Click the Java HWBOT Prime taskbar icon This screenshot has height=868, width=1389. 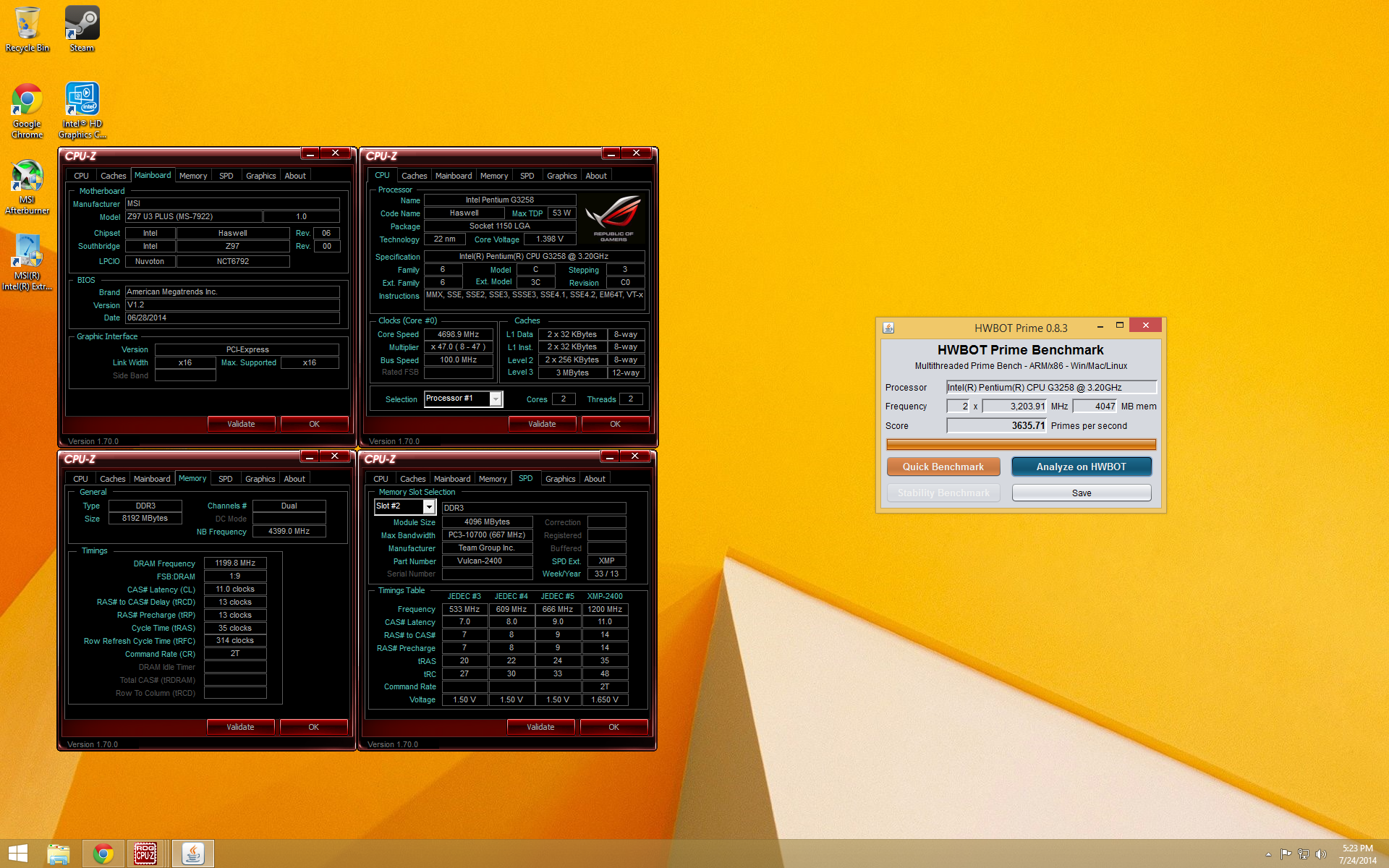[192, 854]
